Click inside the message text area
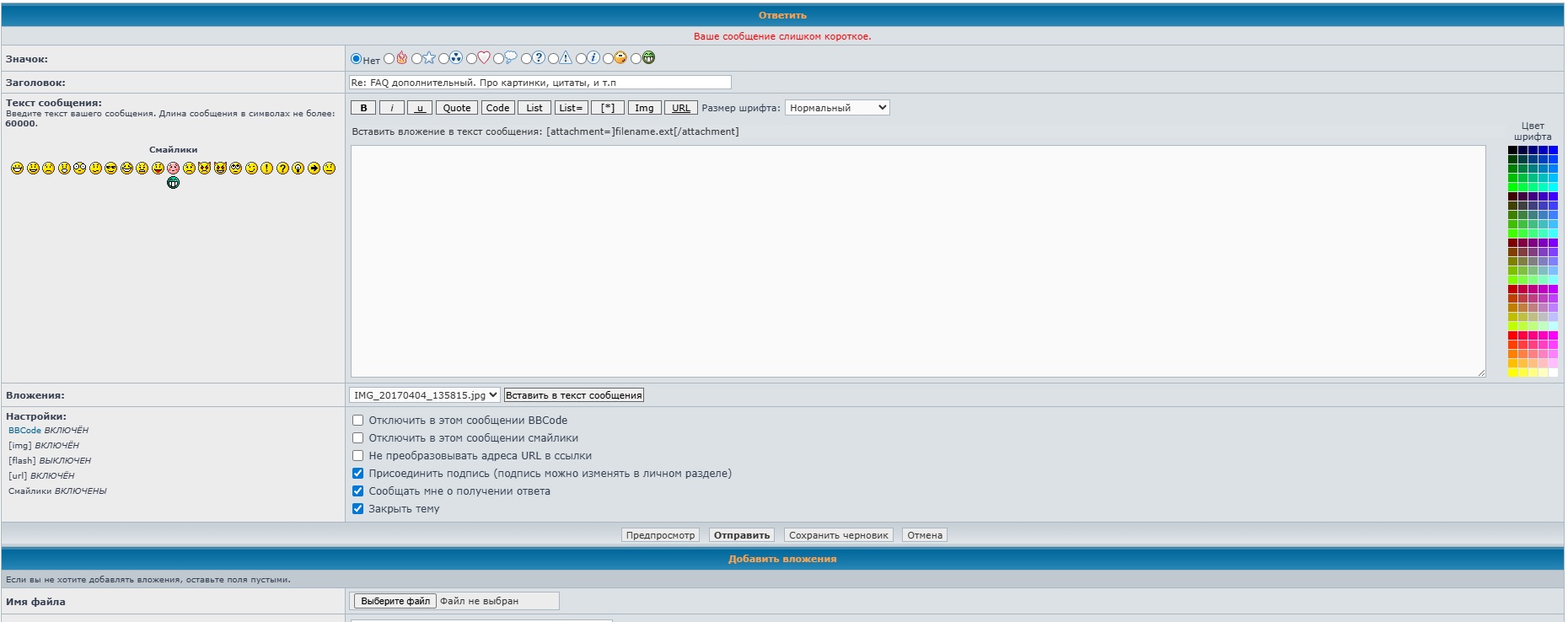The width and height of the screenshot is (1568, 622). [x=917, y=261]
